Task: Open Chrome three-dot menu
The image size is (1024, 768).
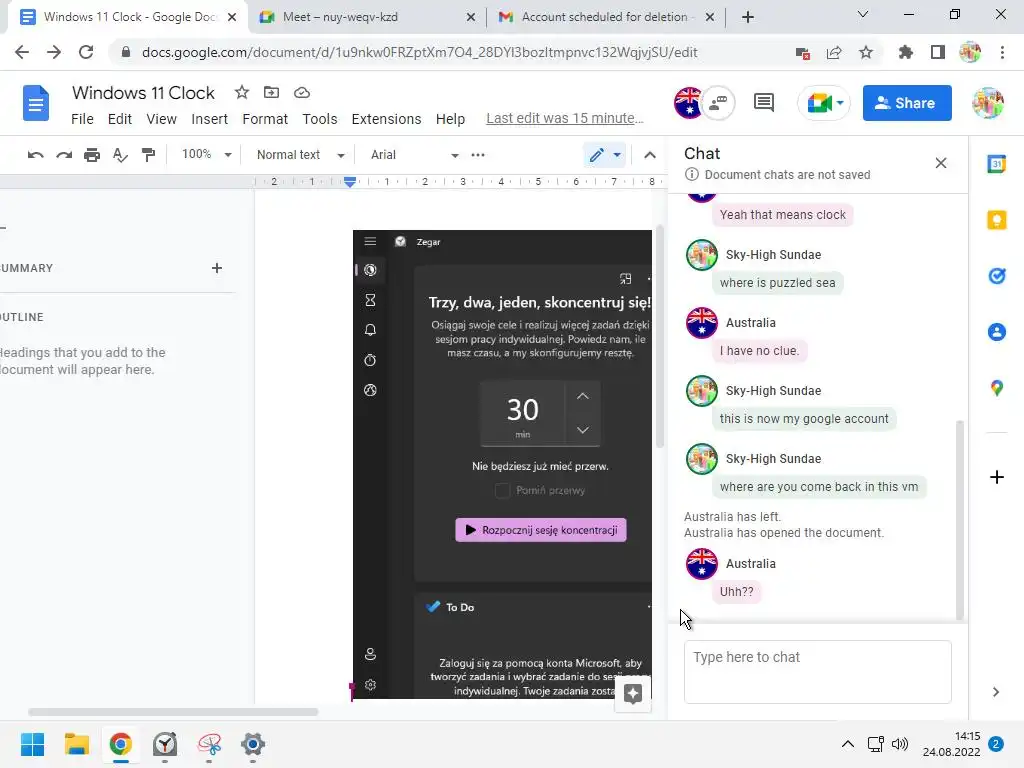Action: tap(1002, 52)
